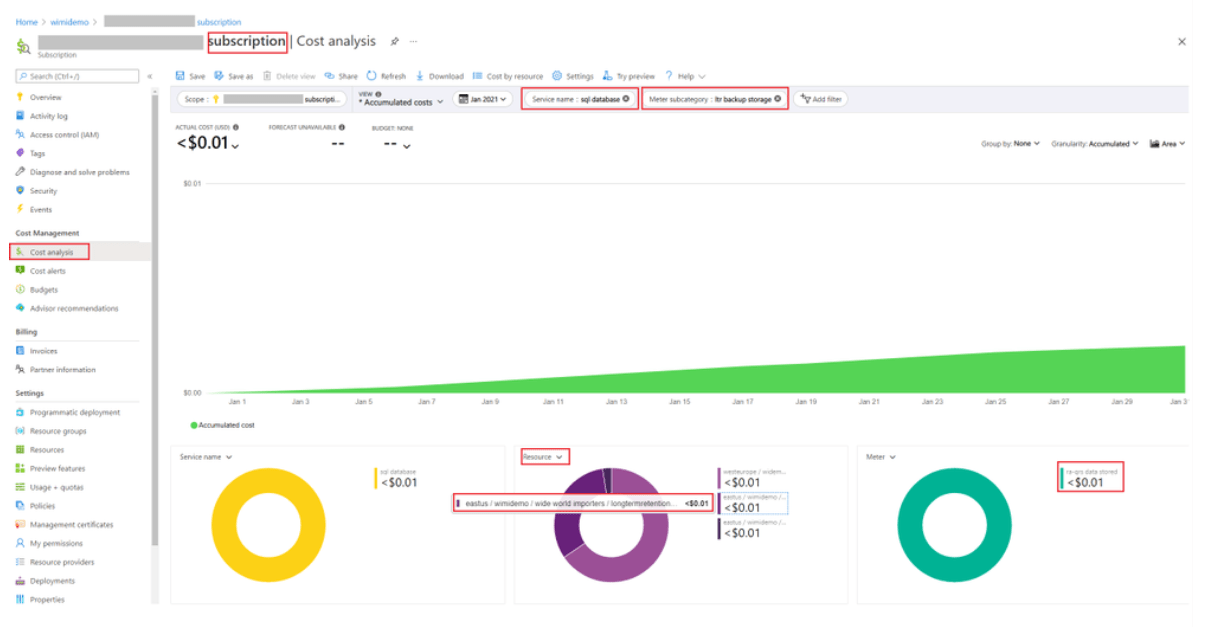Click the Refresh icon in toolbar

coord(372,76)
